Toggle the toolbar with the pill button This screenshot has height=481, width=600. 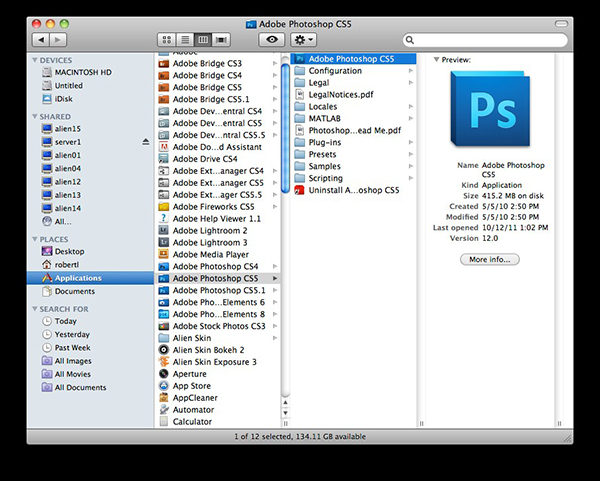pos(561,24)
